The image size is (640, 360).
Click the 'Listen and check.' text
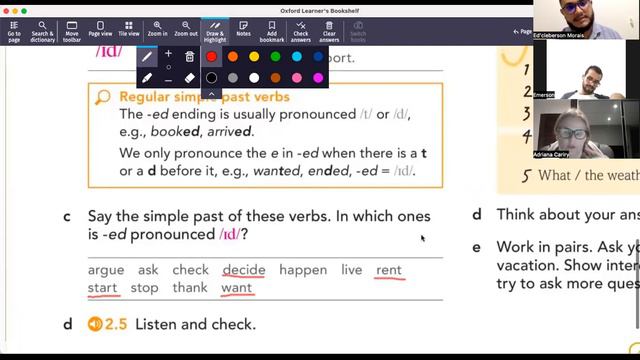coord(196,324)
